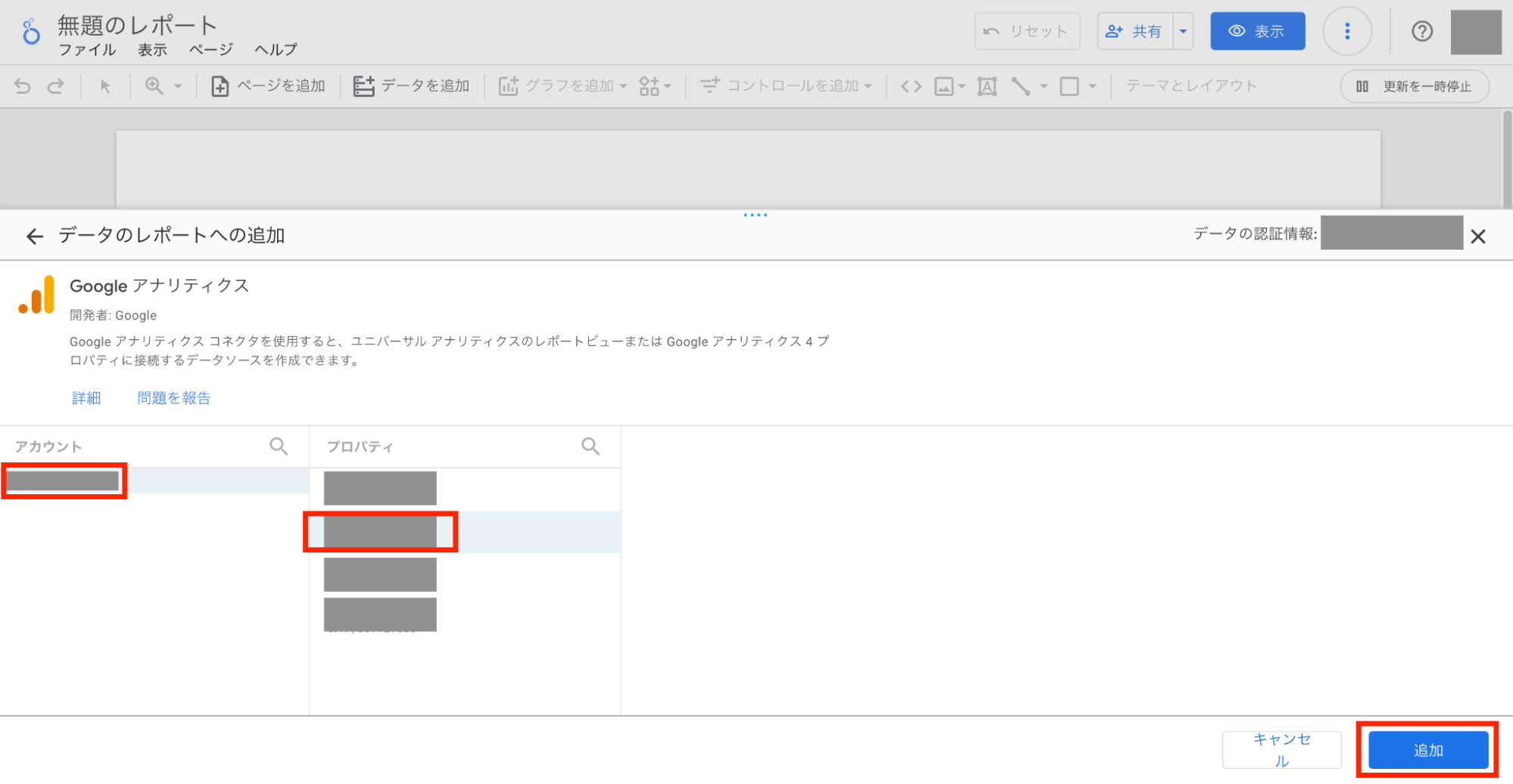Click the 詳細 link

[x=86, y=398]
